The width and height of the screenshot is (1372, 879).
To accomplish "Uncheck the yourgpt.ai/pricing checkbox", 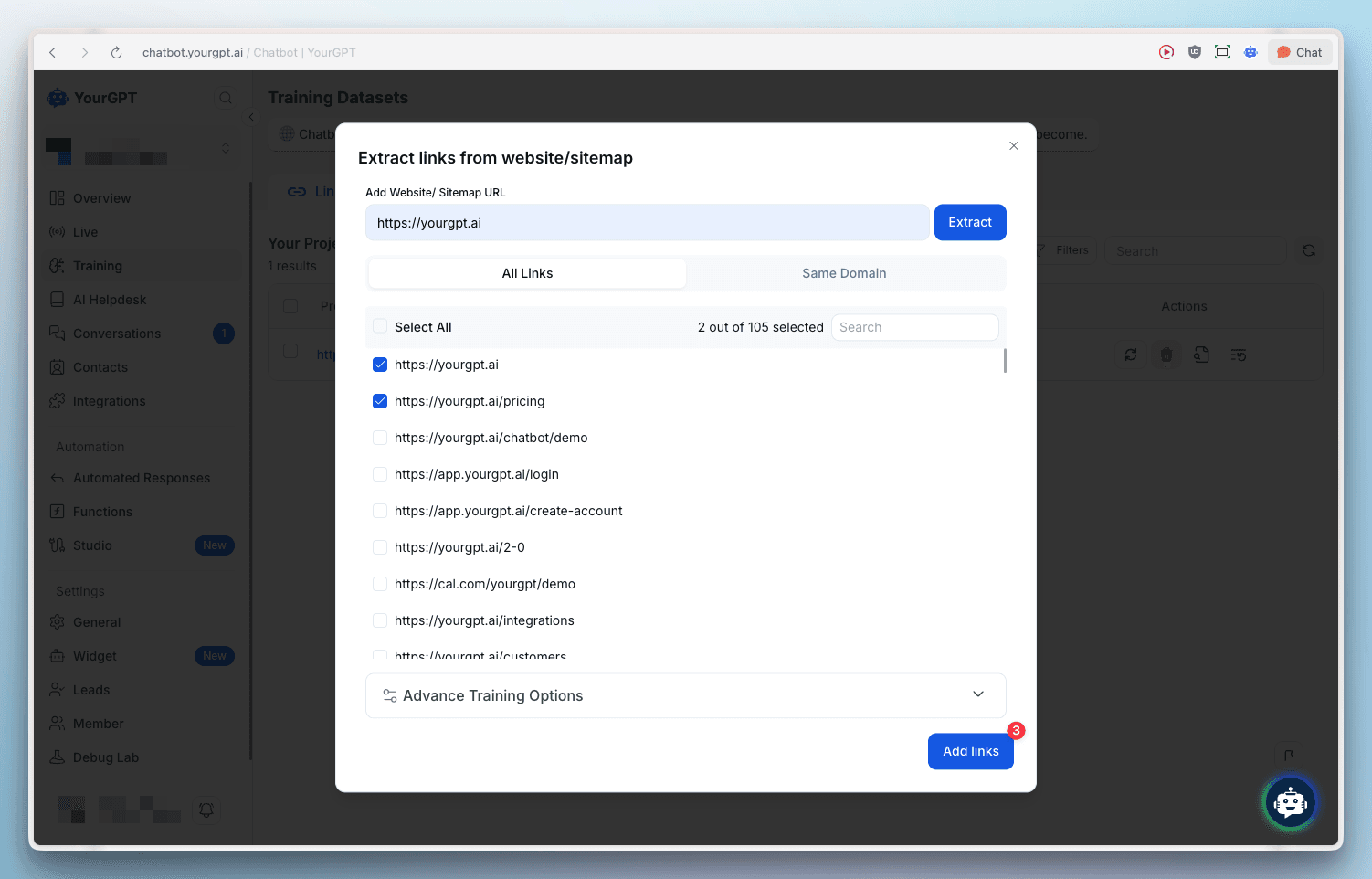I will click(380, 401).
